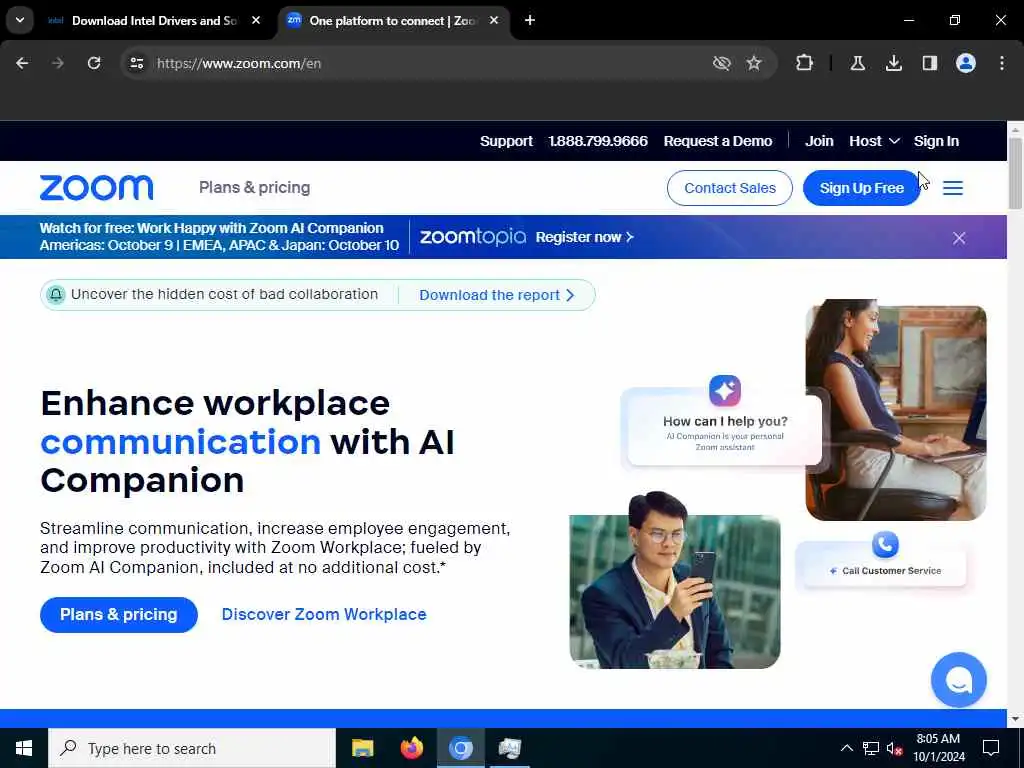This screenshot has height=768, width=1024.
Task: Launch Firefox from the taskbar
Action: 411,748
